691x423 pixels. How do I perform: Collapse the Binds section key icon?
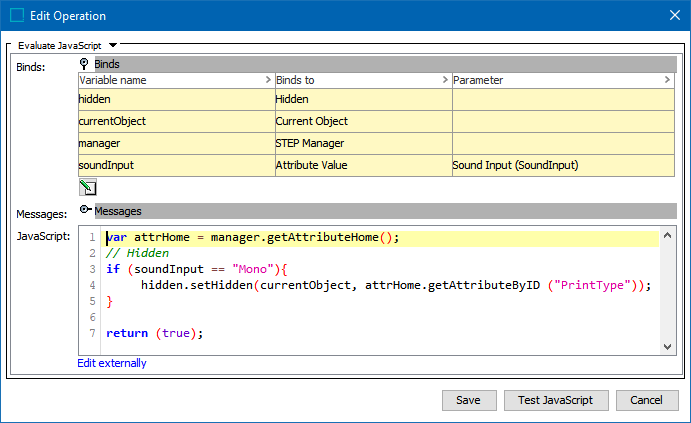tap(85, 64)
